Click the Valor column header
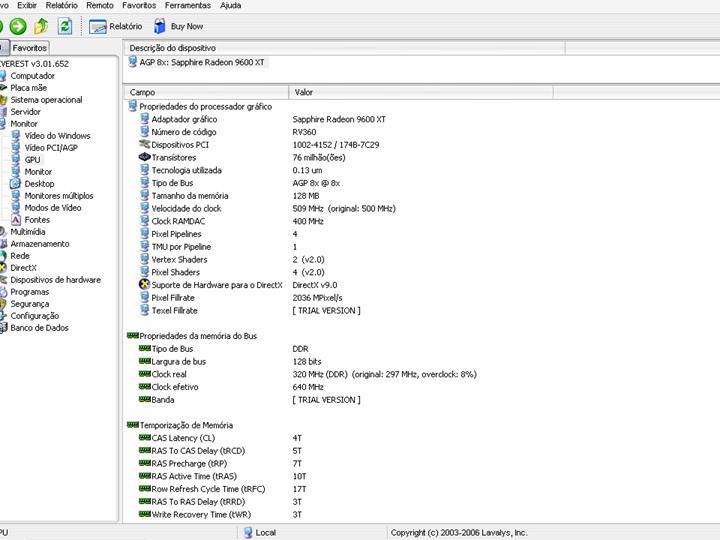720x540 pixels. pyautogui.click(x=421, y=92)
